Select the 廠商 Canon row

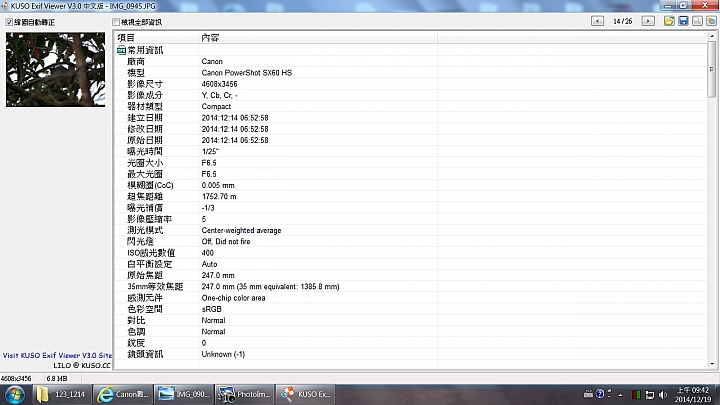click(411, 62)
